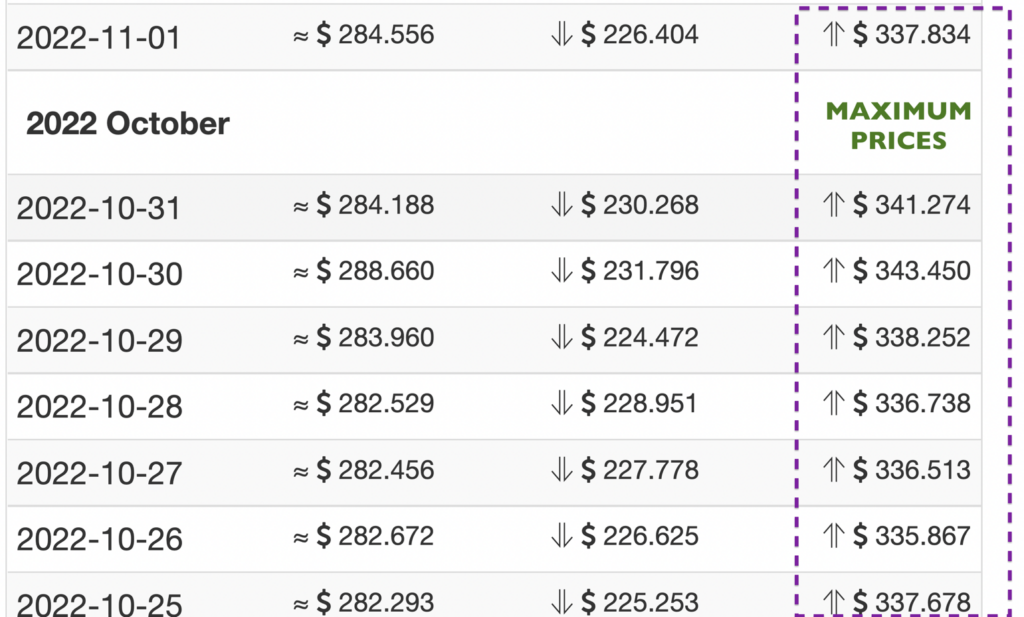Viewport: 1024px width, 617px height.
Task: Click the down arrow beside $ 227.778
Action: coord(561,469)
